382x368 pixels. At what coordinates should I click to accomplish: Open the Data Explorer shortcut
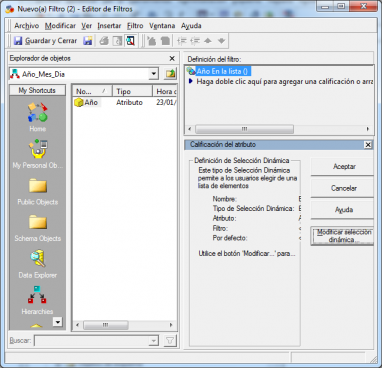click(x=37, y=264)
